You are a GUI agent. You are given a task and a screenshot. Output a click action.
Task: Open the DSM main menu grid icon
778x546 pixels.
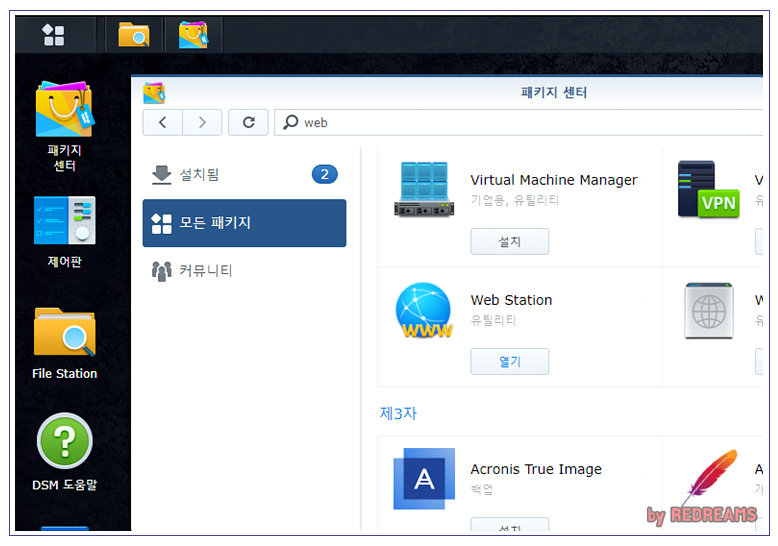[x=54, y=35]
